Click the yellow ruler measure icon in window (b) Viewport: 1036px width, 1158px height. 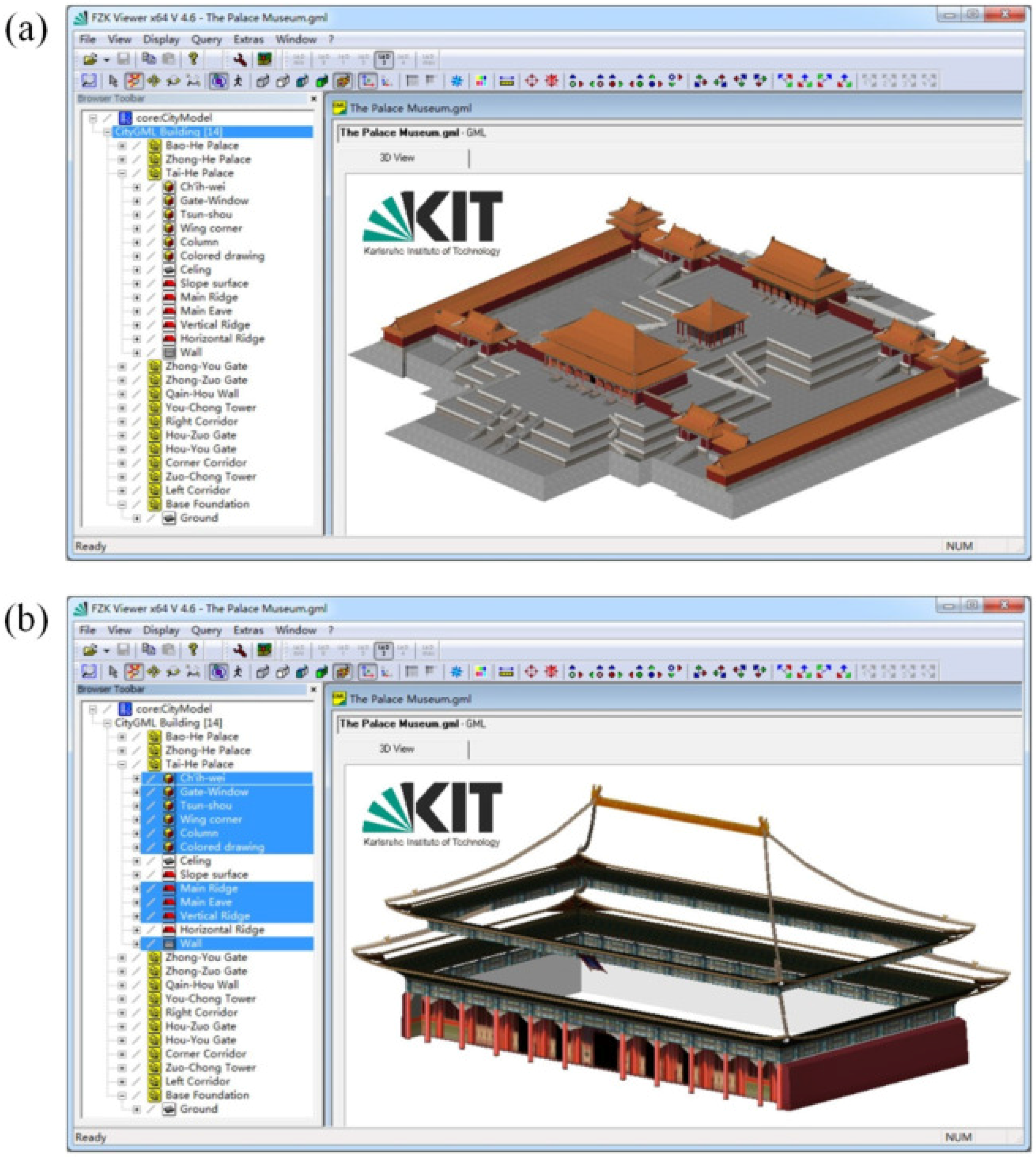pos(506,672)
